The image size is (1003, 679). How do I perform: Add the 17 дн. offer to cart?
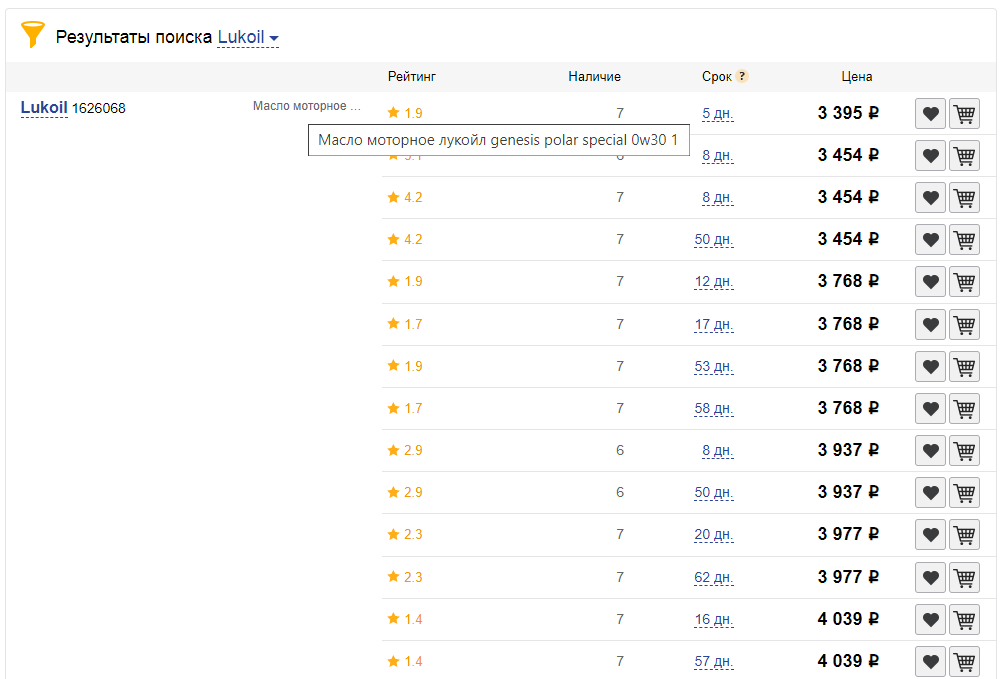965,324
